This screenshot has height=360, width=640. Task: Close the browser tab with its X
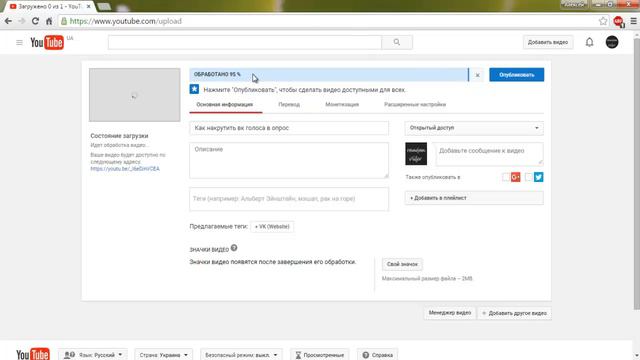click(89, 7)
